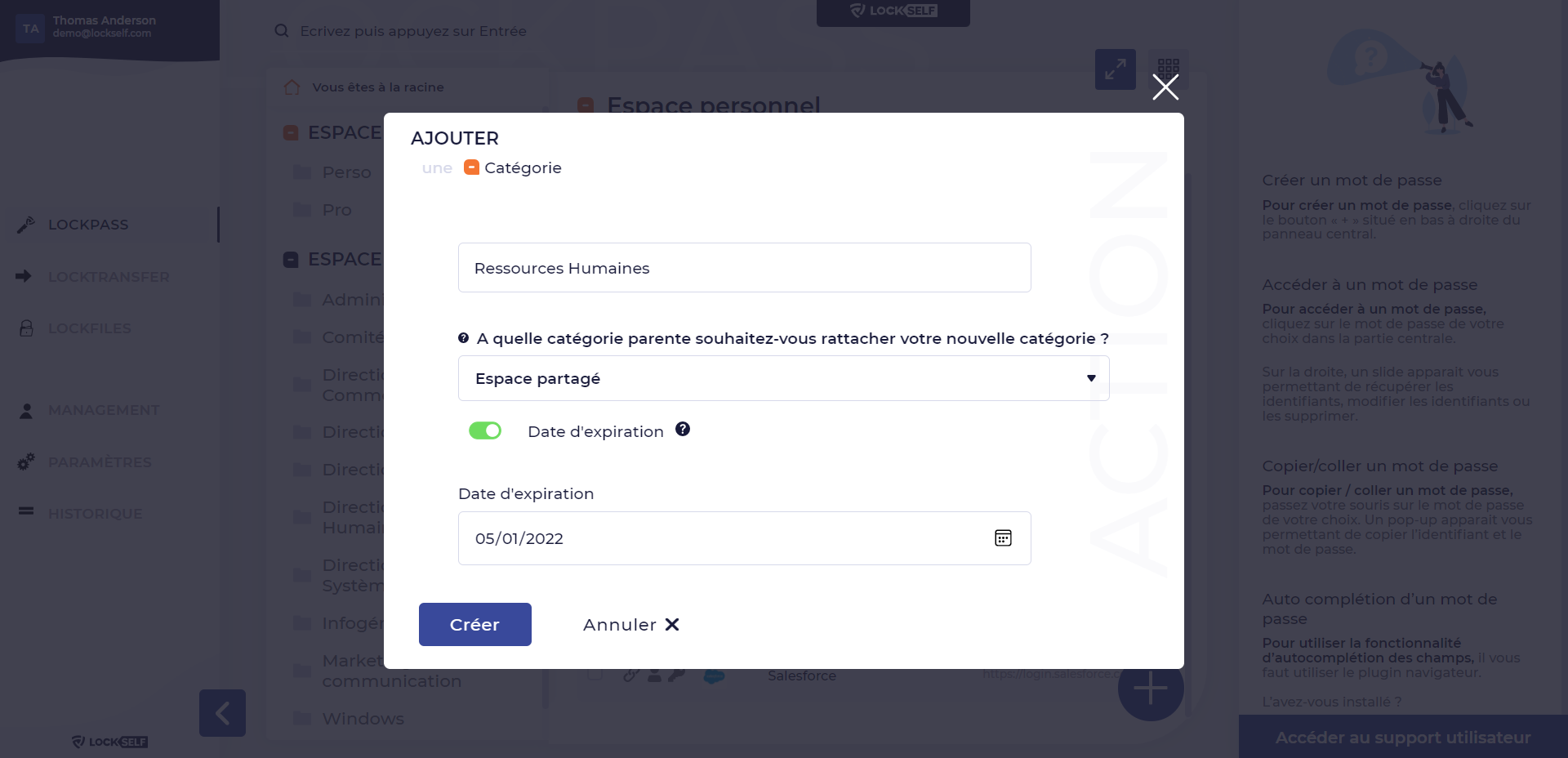Click the home racine icon

[292, 87]
